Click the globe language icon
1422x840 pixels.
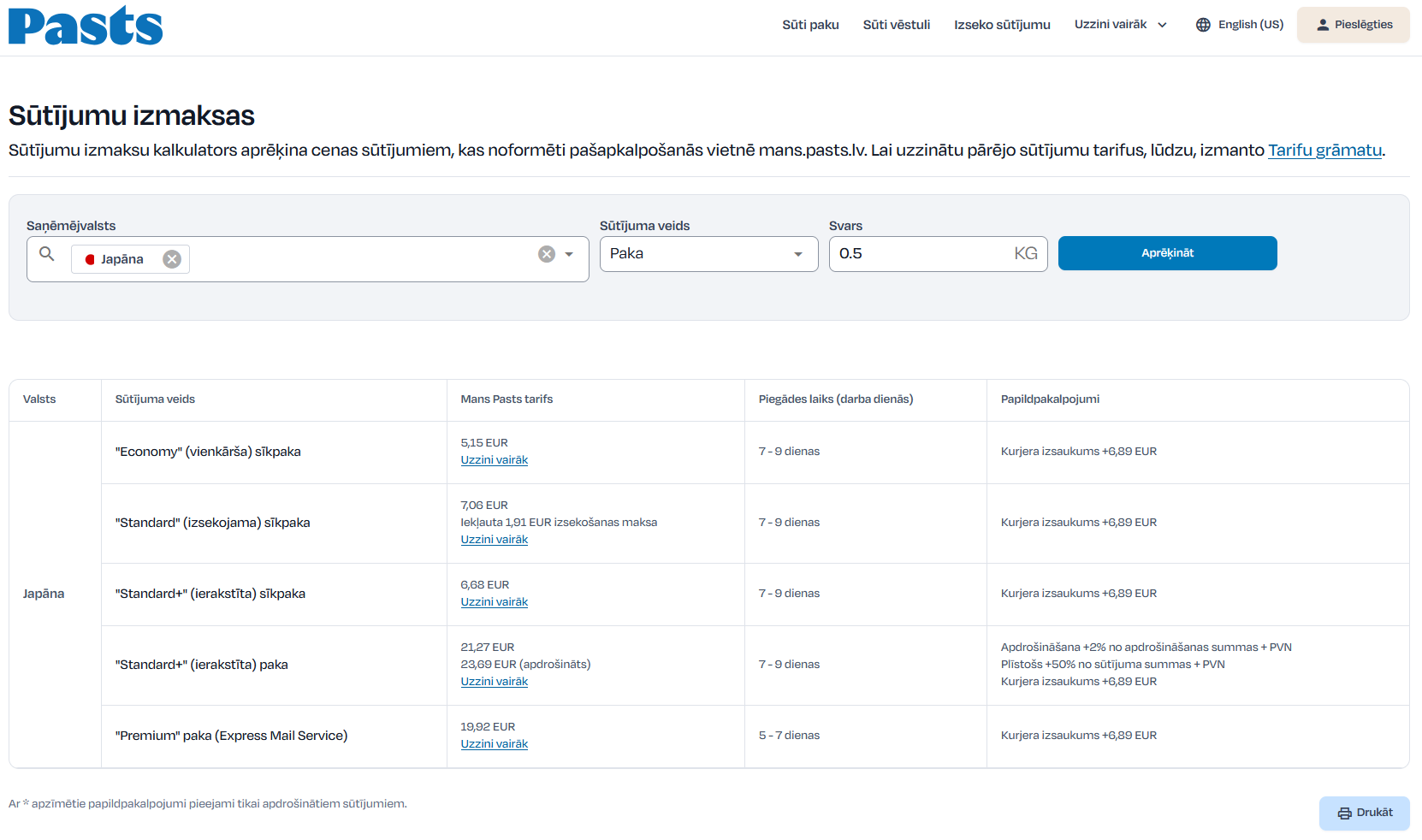[x=1203, y=25]
